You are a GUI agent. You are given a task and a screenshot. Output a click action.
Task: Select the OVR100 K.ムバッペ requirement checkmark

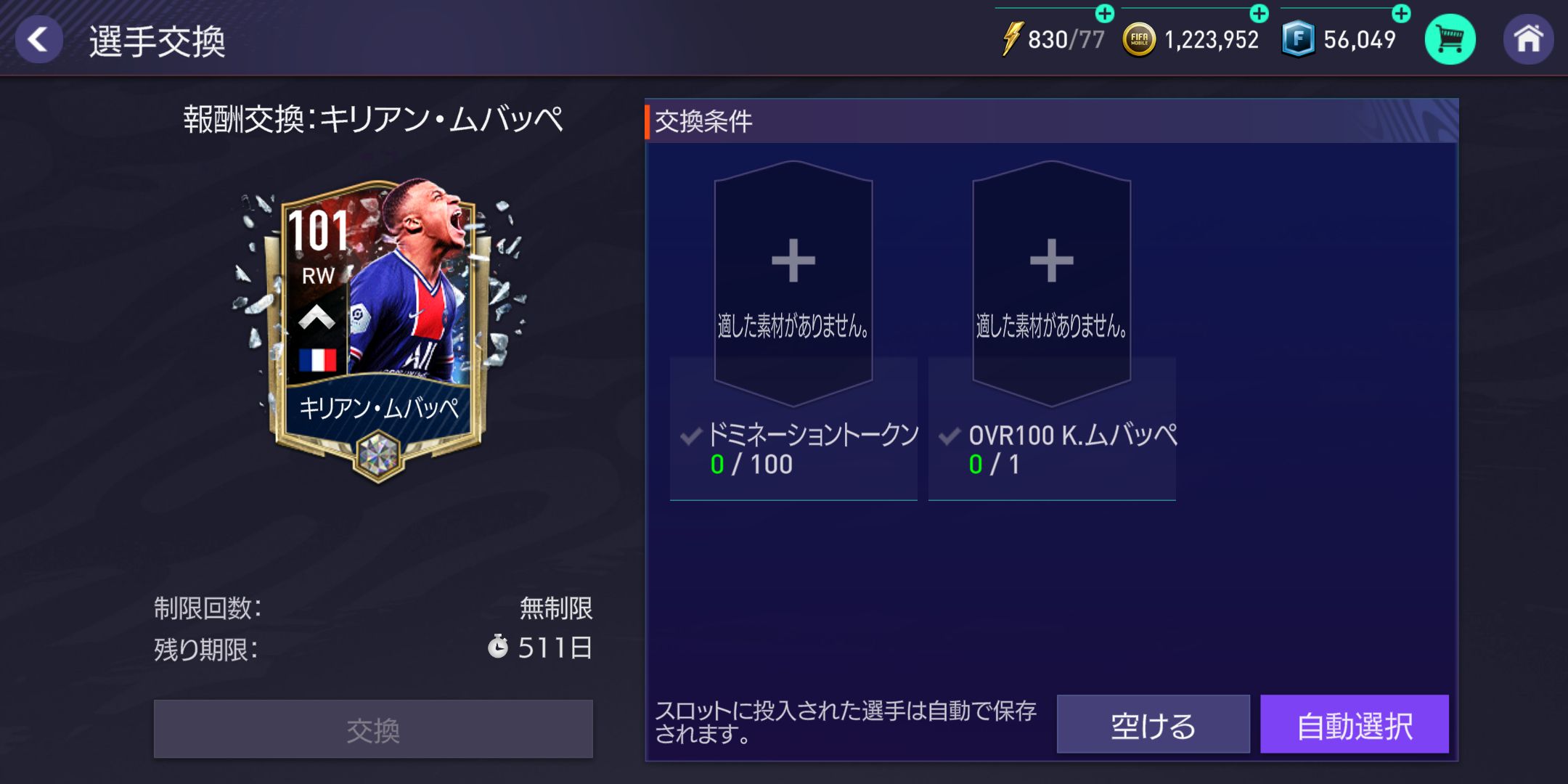coord(950,436)
